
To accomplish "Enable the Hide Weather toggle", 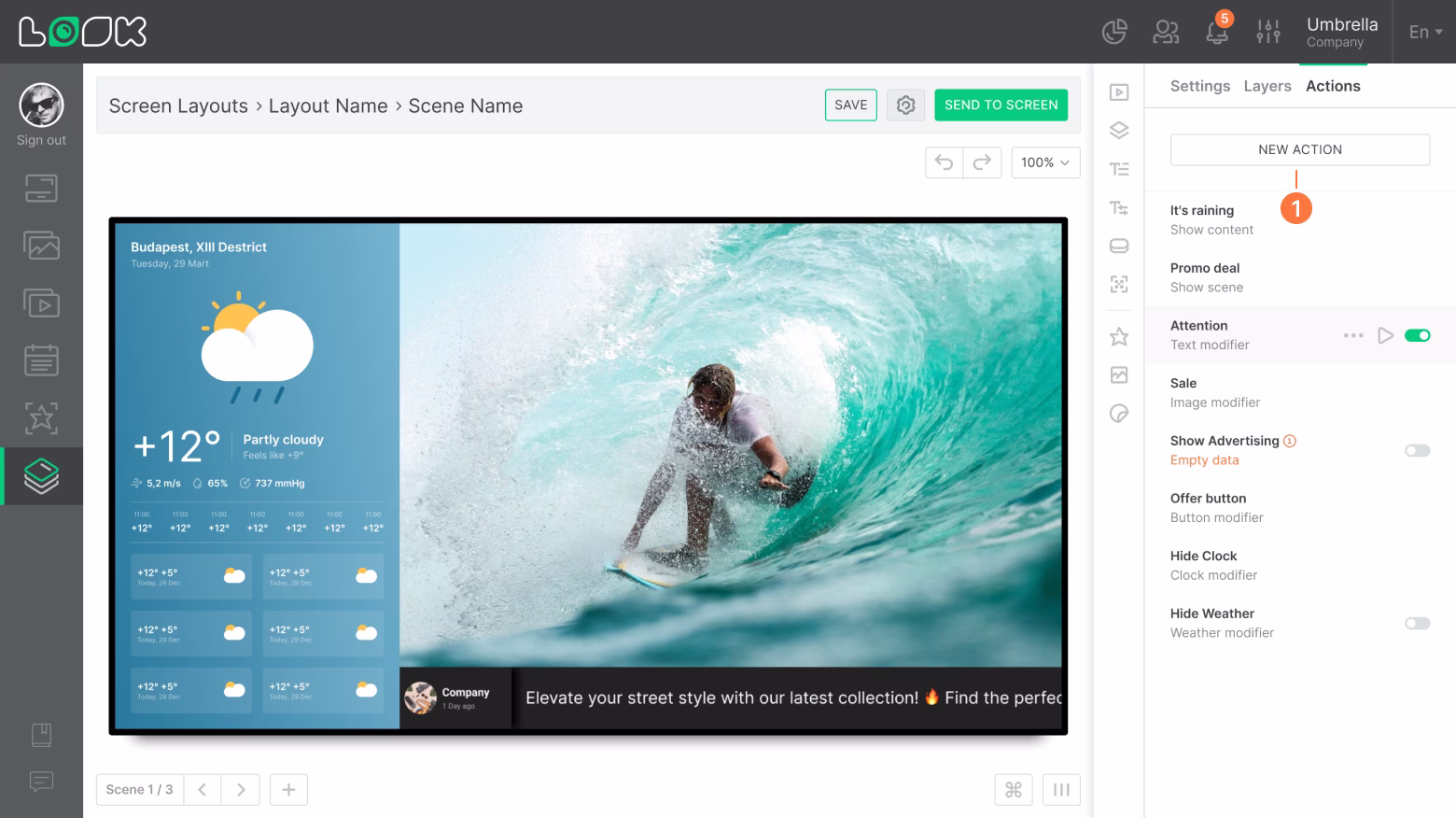I will click(x=1418, y=623).
